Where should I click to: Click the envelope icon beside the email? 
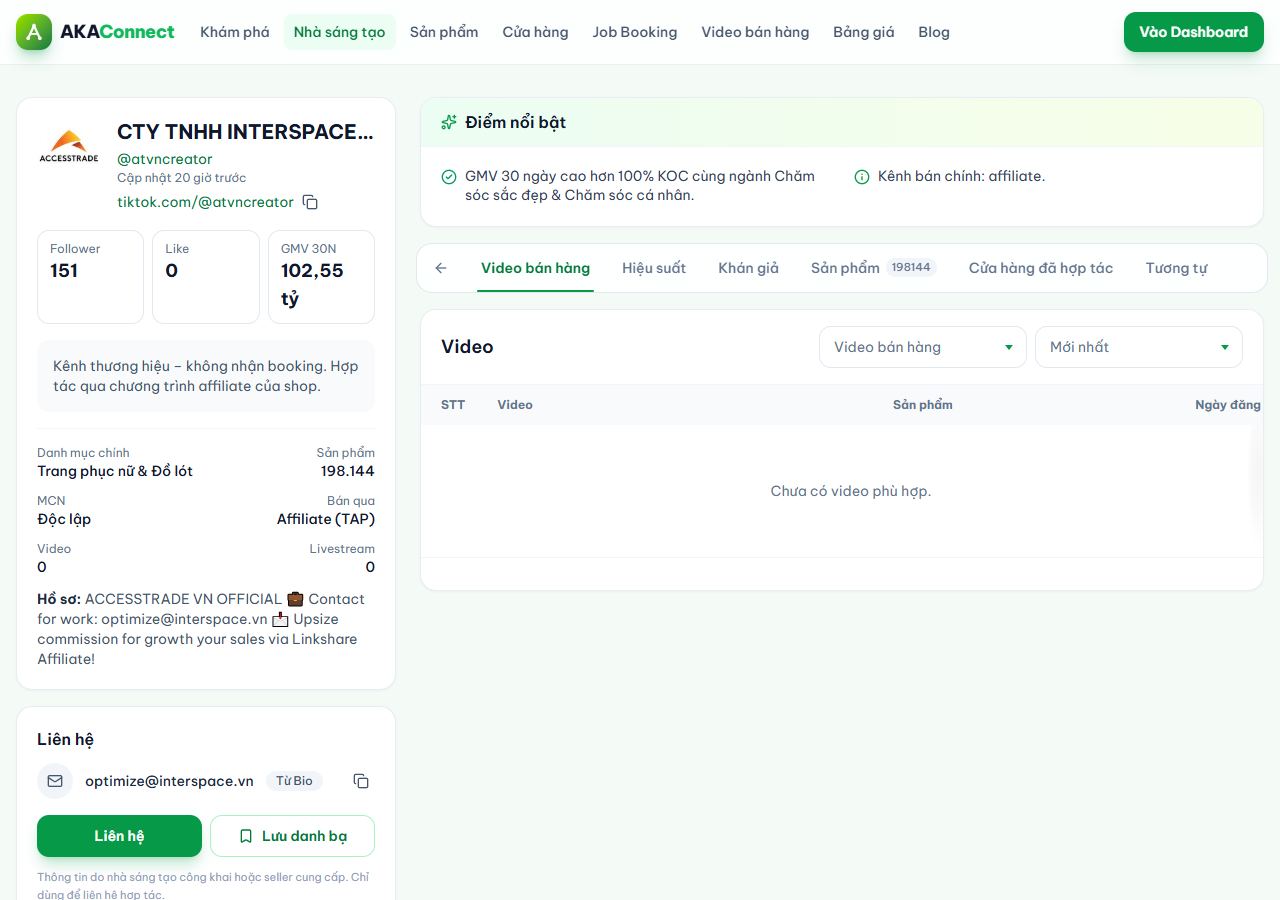55,781
